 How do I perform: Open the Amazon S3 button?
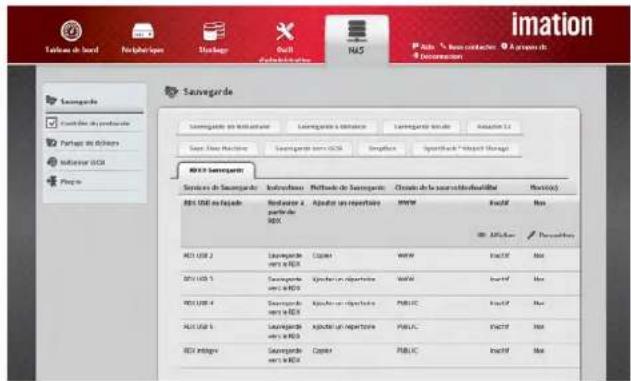point(494,126)
